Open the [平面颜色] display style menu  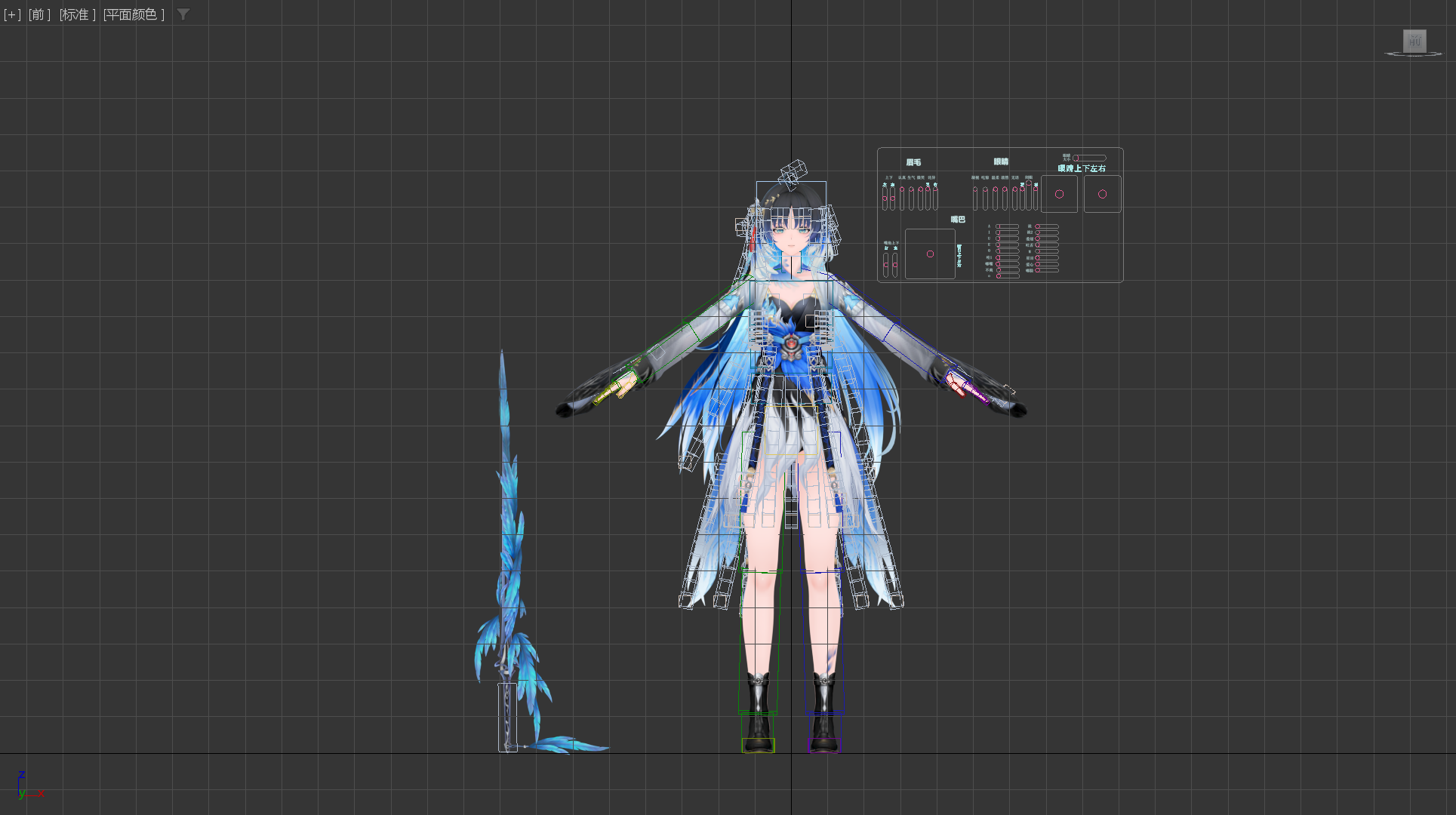click(134, 14)
